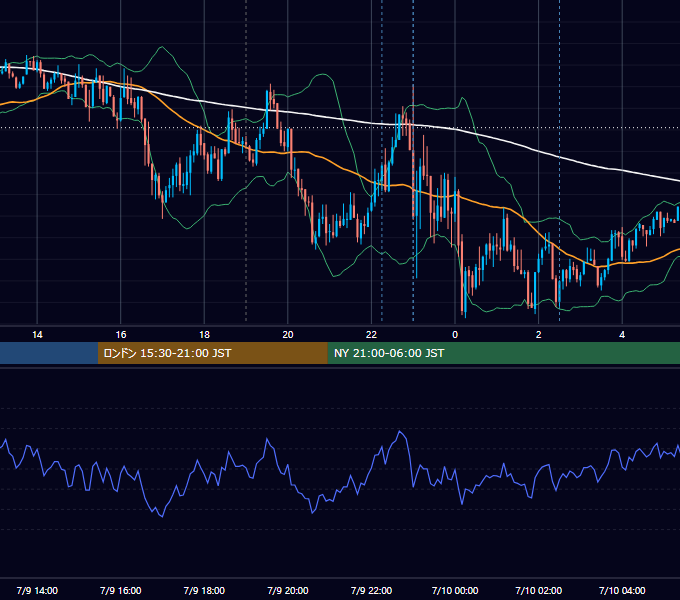Click hour label 16 on price chart axis
680x600 pixels.
pyautogui.click(x=121, y=335)
